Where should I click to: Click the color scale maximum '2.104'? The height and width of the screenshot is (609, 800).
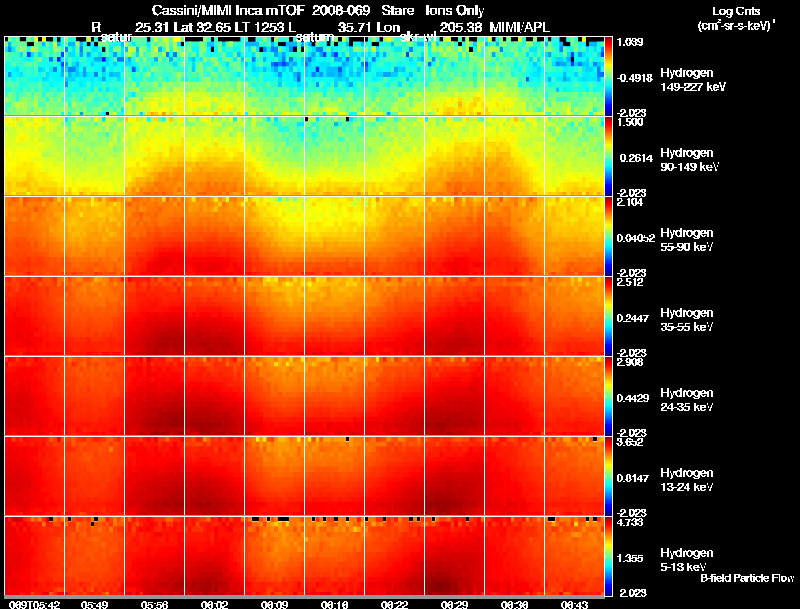(x=630, y=202)
